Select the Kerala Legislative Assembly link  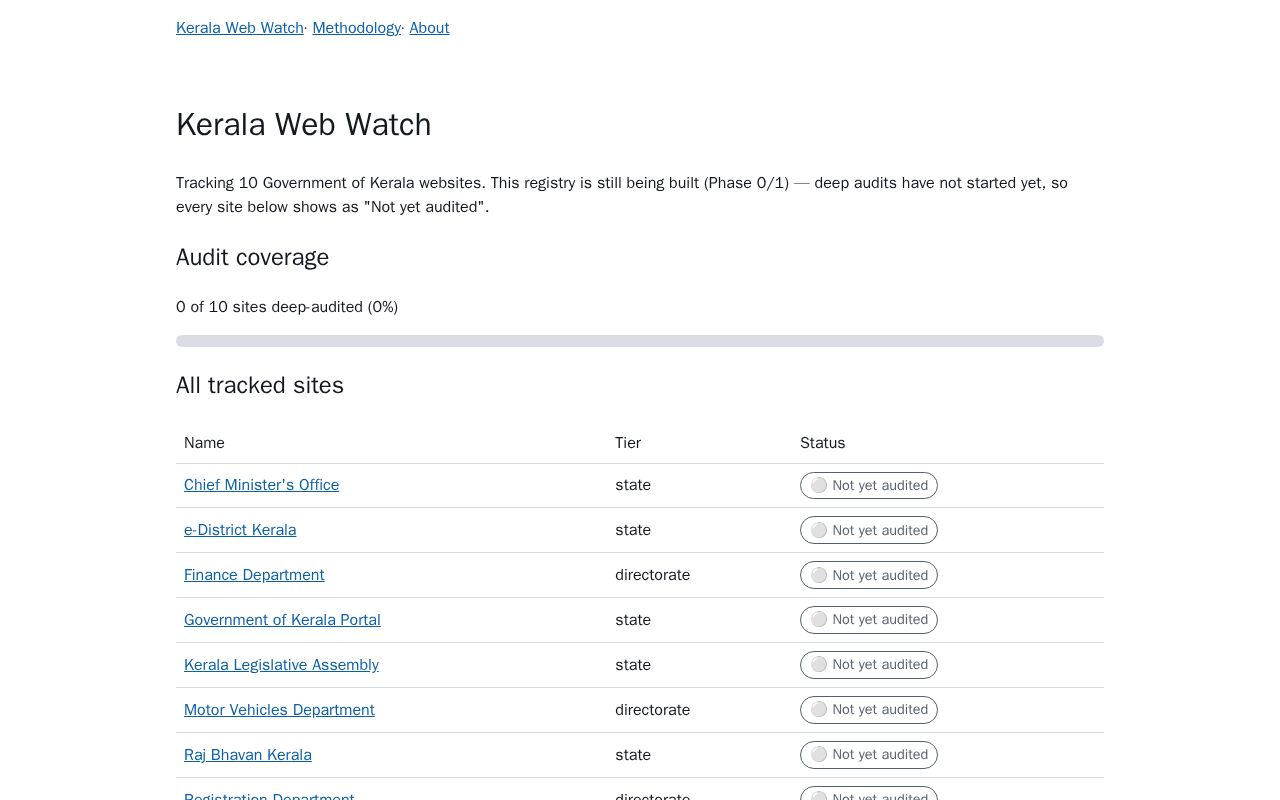click(281, 665)
